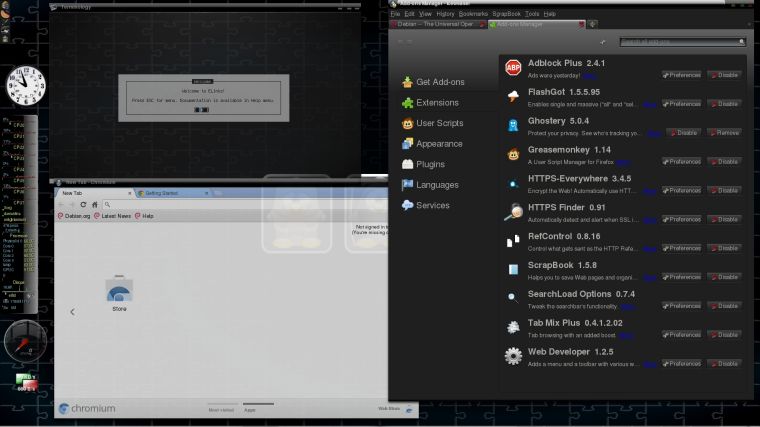
Task: Open the Help menu in Iceweasel
Action: click(550, 14)
